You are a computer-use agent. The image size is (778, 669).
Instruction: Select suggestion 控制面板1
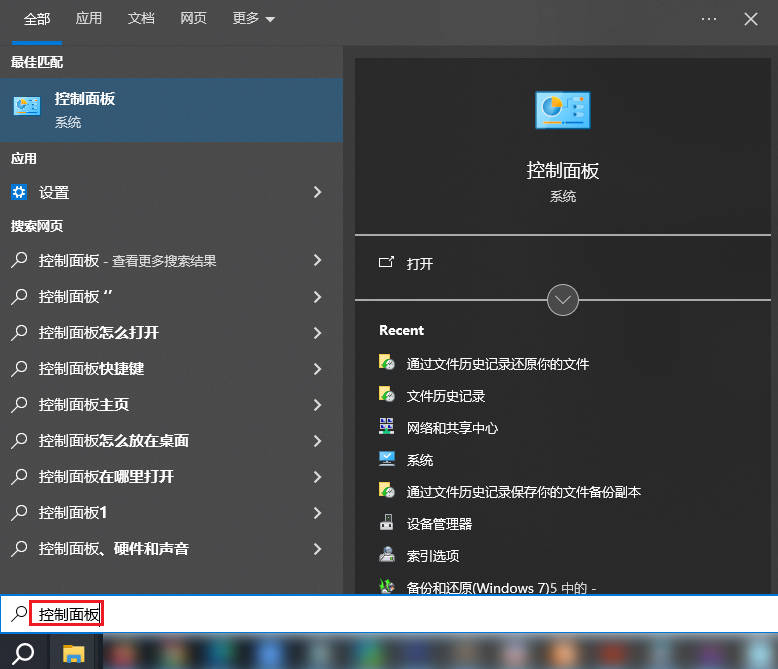(x=72, y=513)
